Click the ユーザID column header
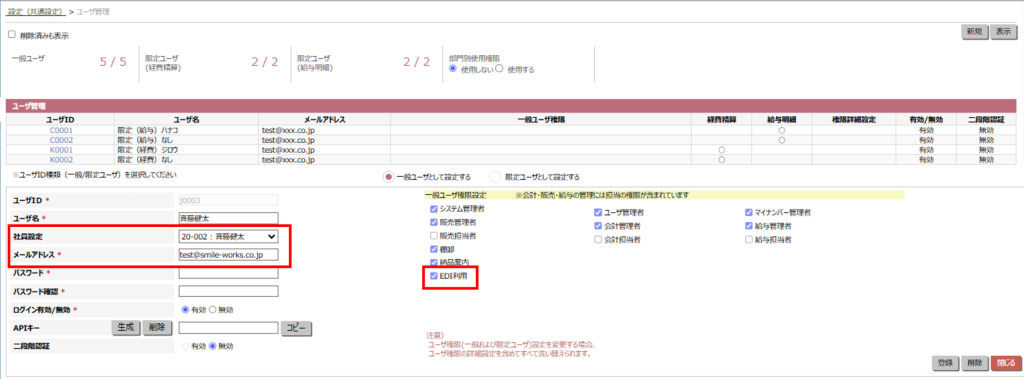The width and height of the screenshot is (1024, 379). coord(61,120)
